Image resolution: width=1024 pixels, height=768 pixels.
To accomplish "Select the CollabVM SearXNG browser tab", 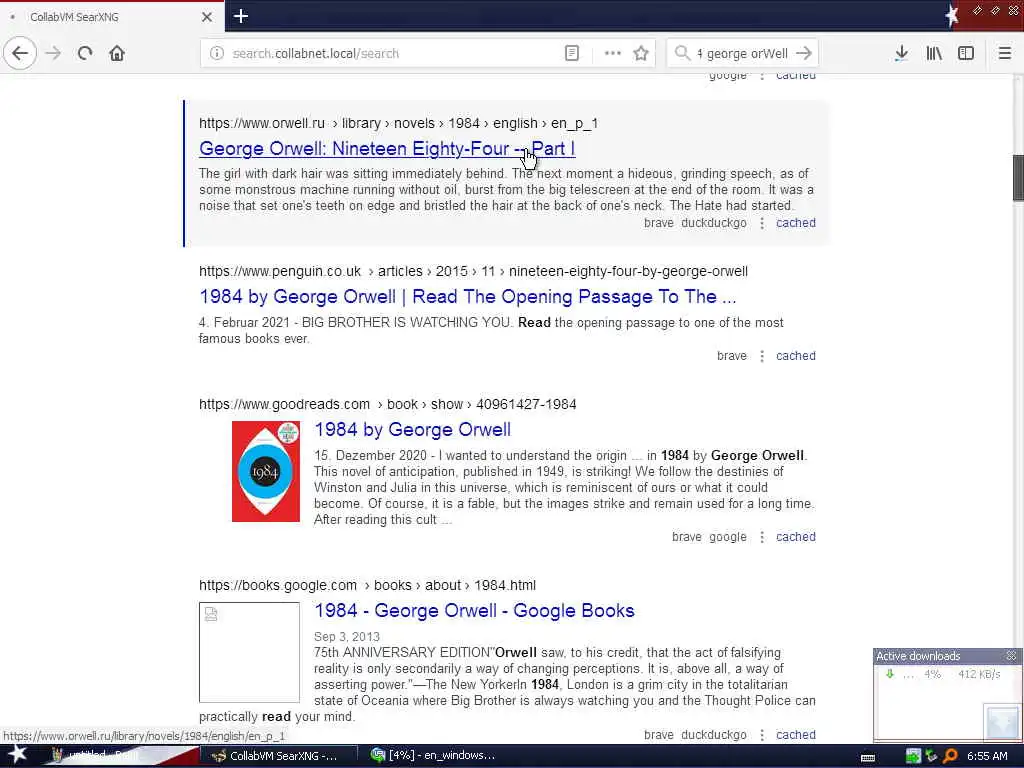I will point(111,17).
